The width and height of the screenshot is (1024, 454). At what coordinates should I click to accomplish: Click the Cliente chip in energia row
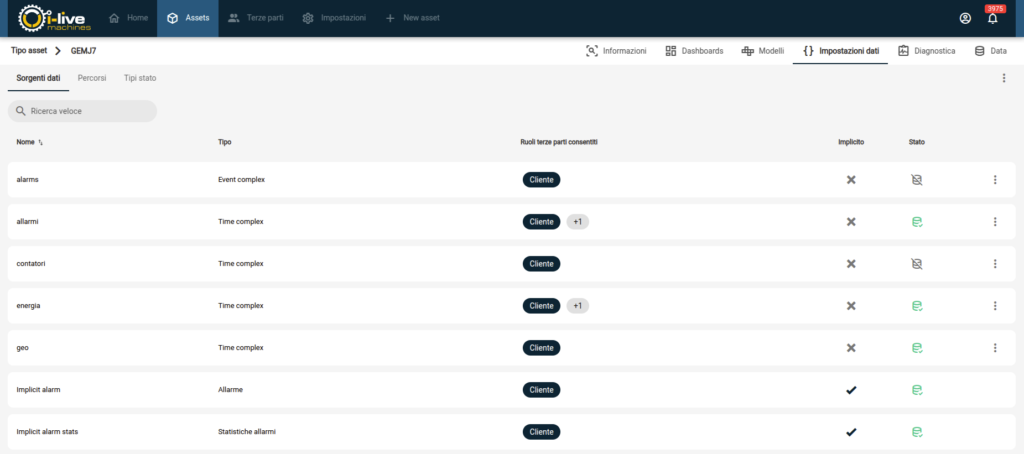pos(541,306)
